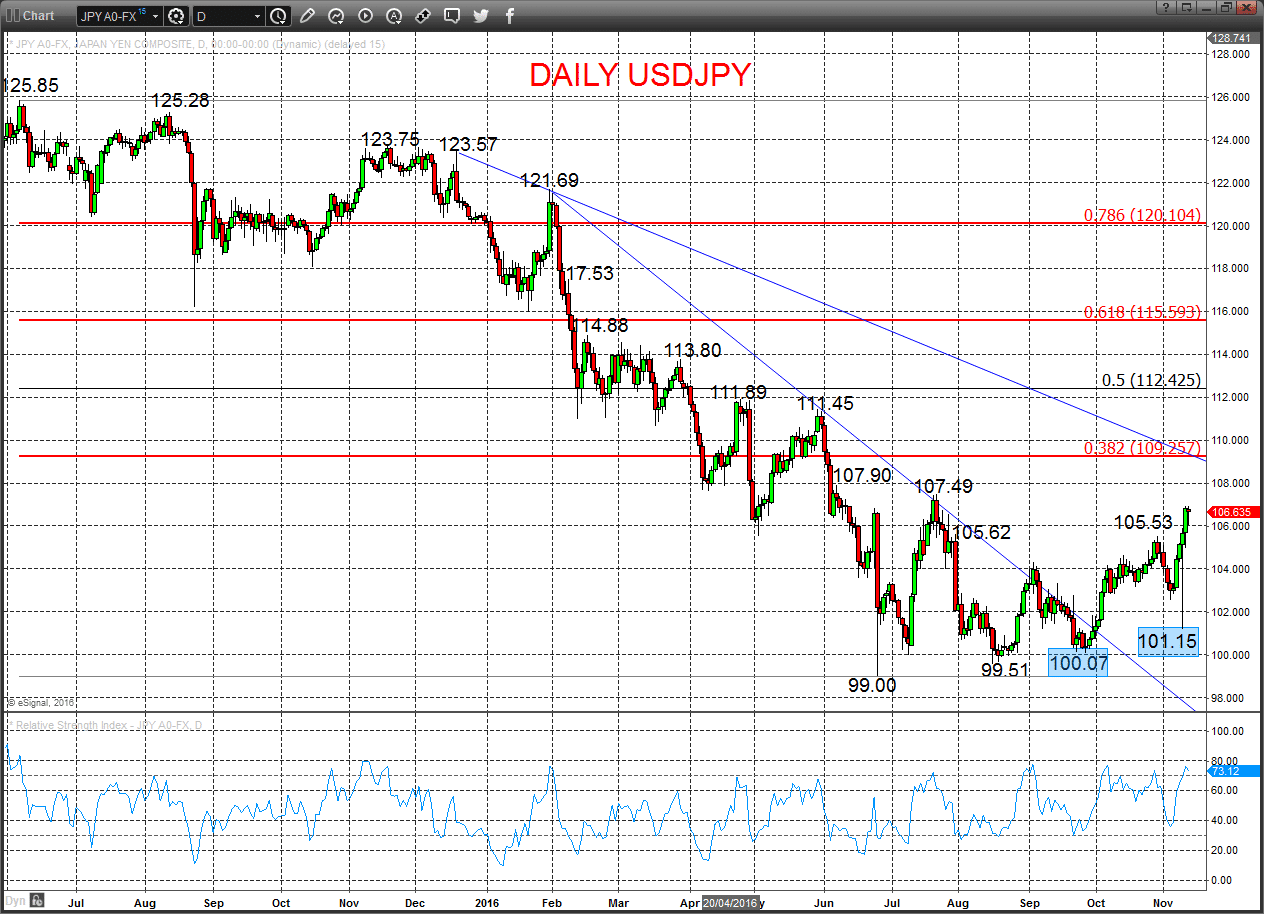This screenshot has height=914, width=1264.
Task: Minimize the chart window
Action: [x=1208, y=7]
